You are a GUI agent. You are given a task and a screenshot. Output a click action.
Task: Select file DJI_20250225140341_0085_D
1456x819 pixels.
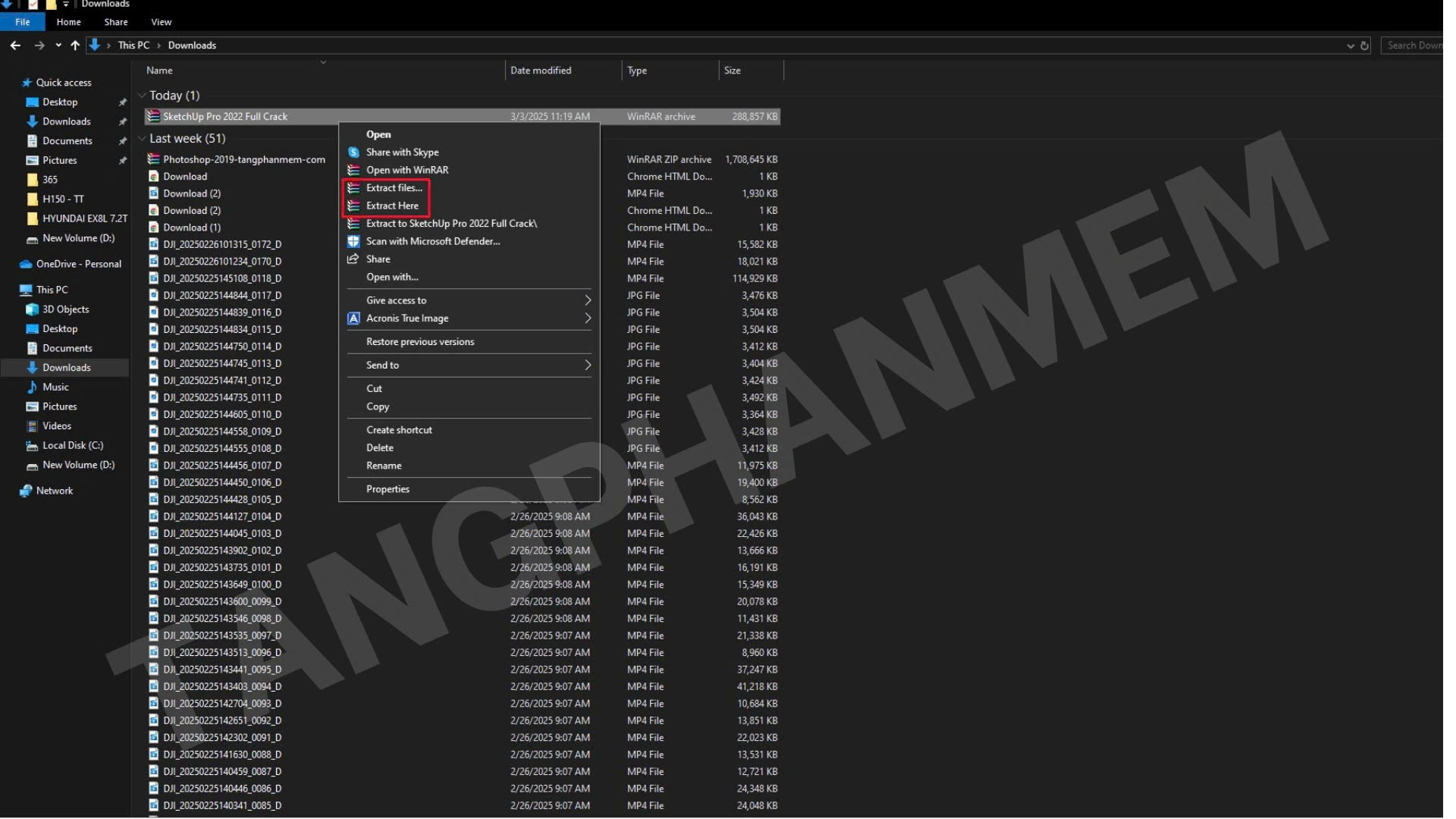pos(222,805)
